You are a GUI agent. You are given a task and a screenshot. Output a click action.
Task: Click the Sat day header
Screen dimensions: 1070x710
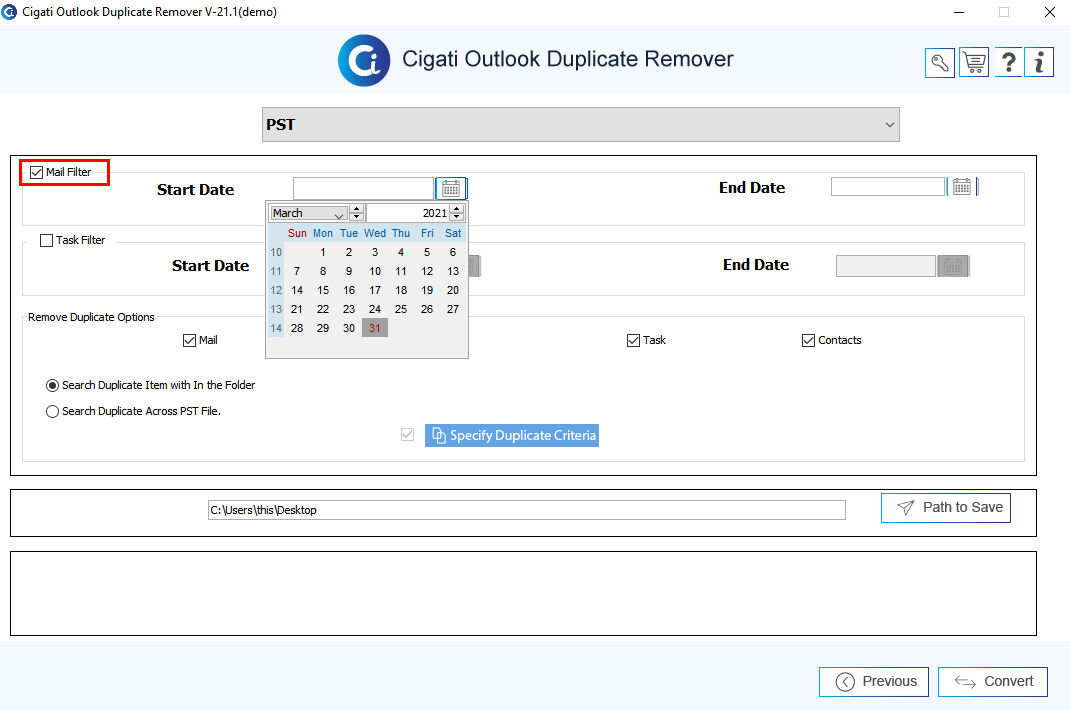tap(452, 233)
